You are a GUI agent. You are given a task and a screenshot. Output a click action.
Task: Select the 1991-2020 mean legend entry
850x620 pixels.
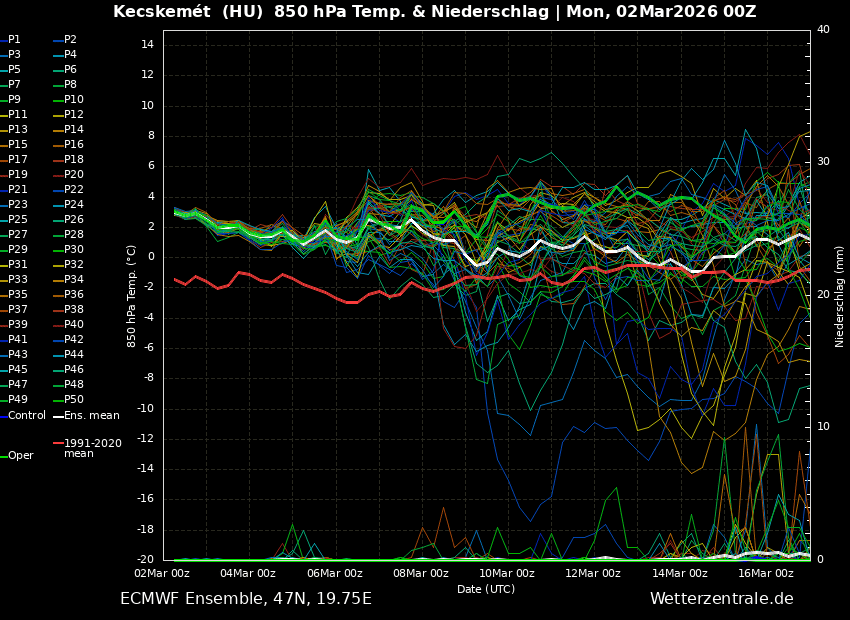(92, 448)
